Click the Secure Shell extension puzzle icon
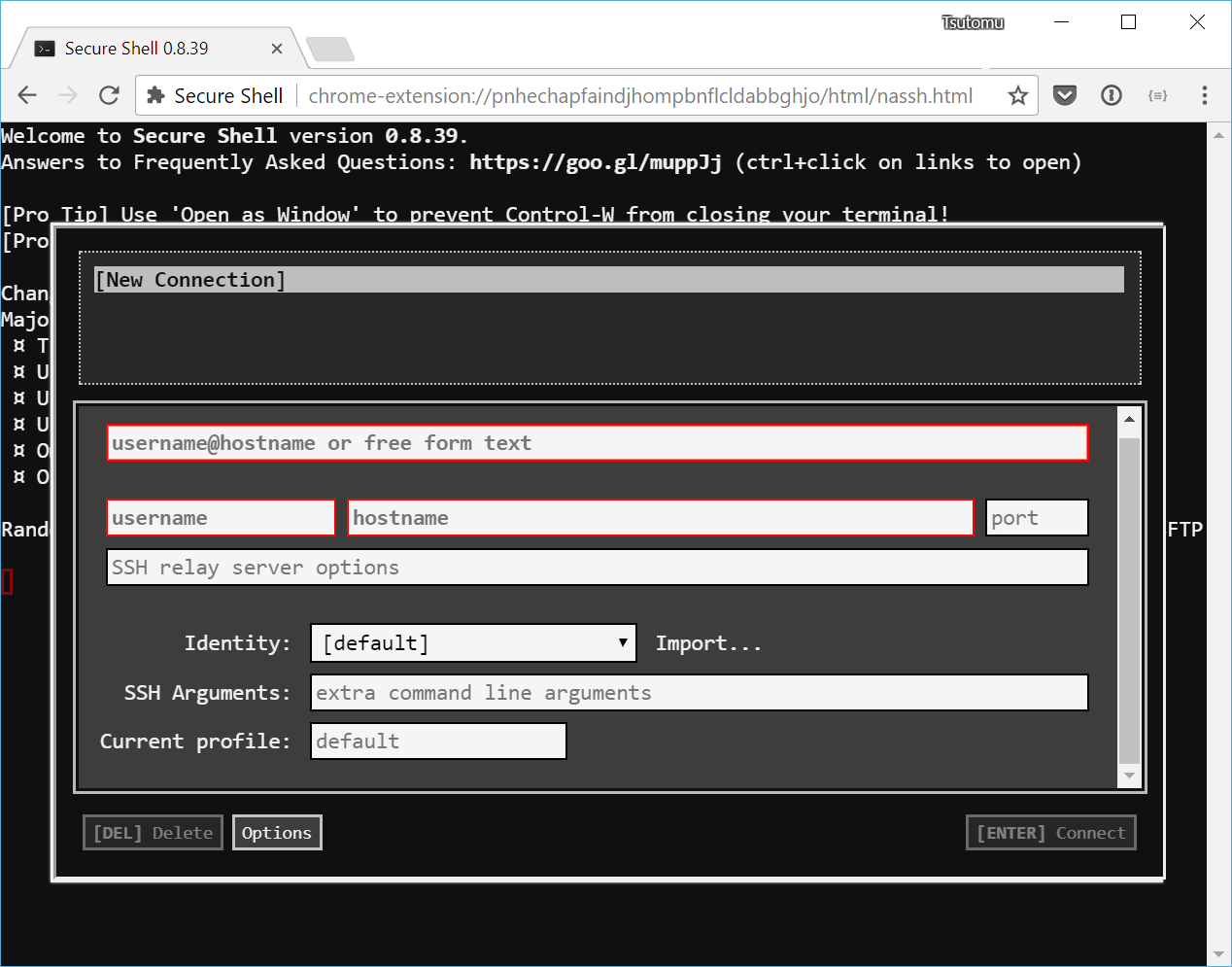Image resolution: width=1232 pixels, height=967 pixels. click(155, 95)
